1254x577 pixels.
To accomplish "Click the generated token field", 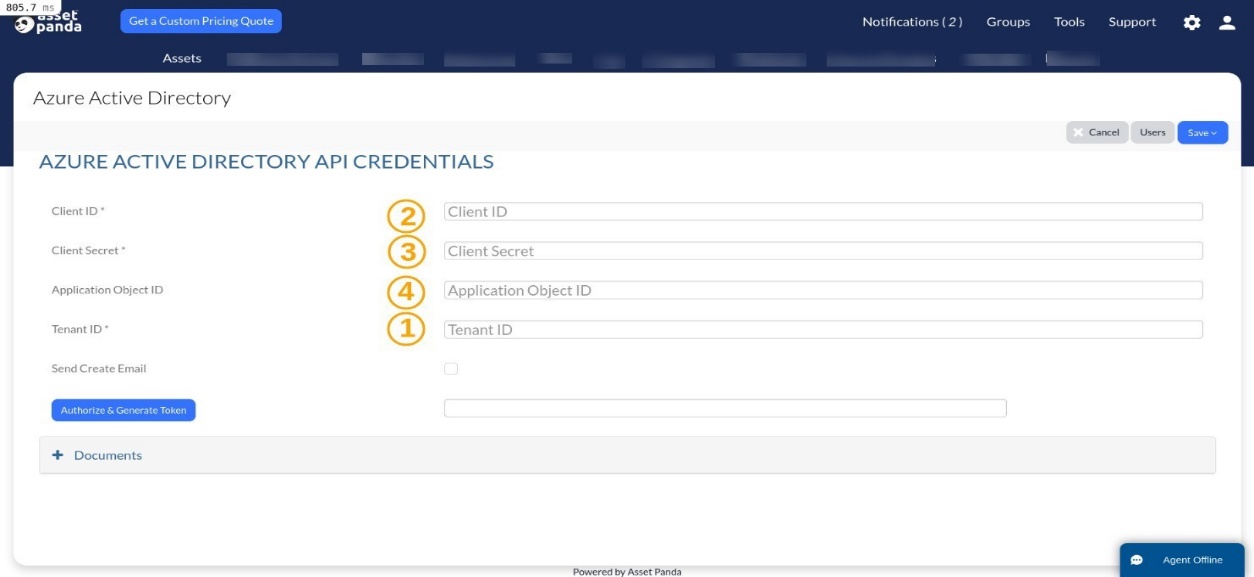I will point(725,408).
